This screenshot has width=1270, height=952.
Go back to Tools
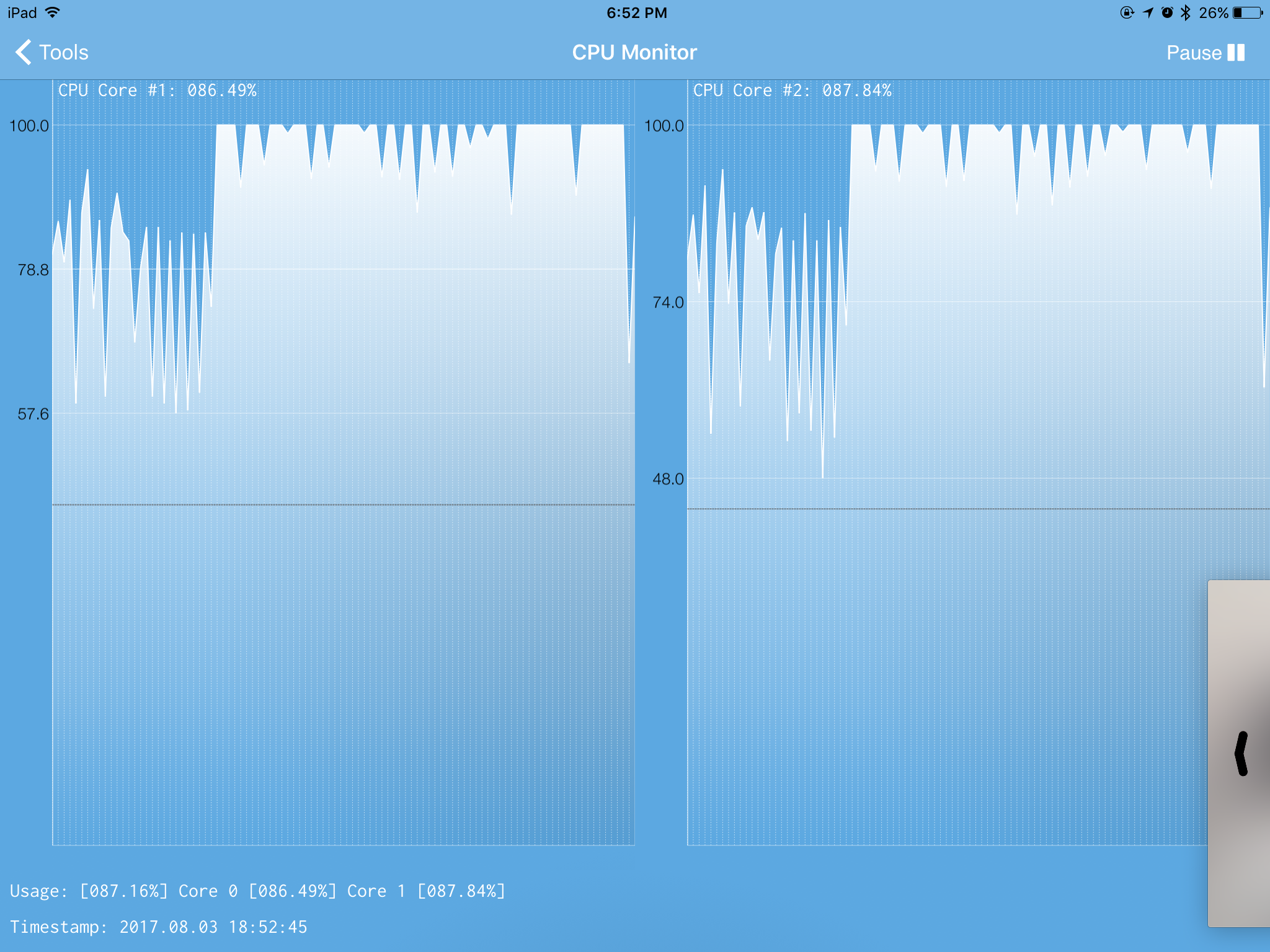[63, 53]
